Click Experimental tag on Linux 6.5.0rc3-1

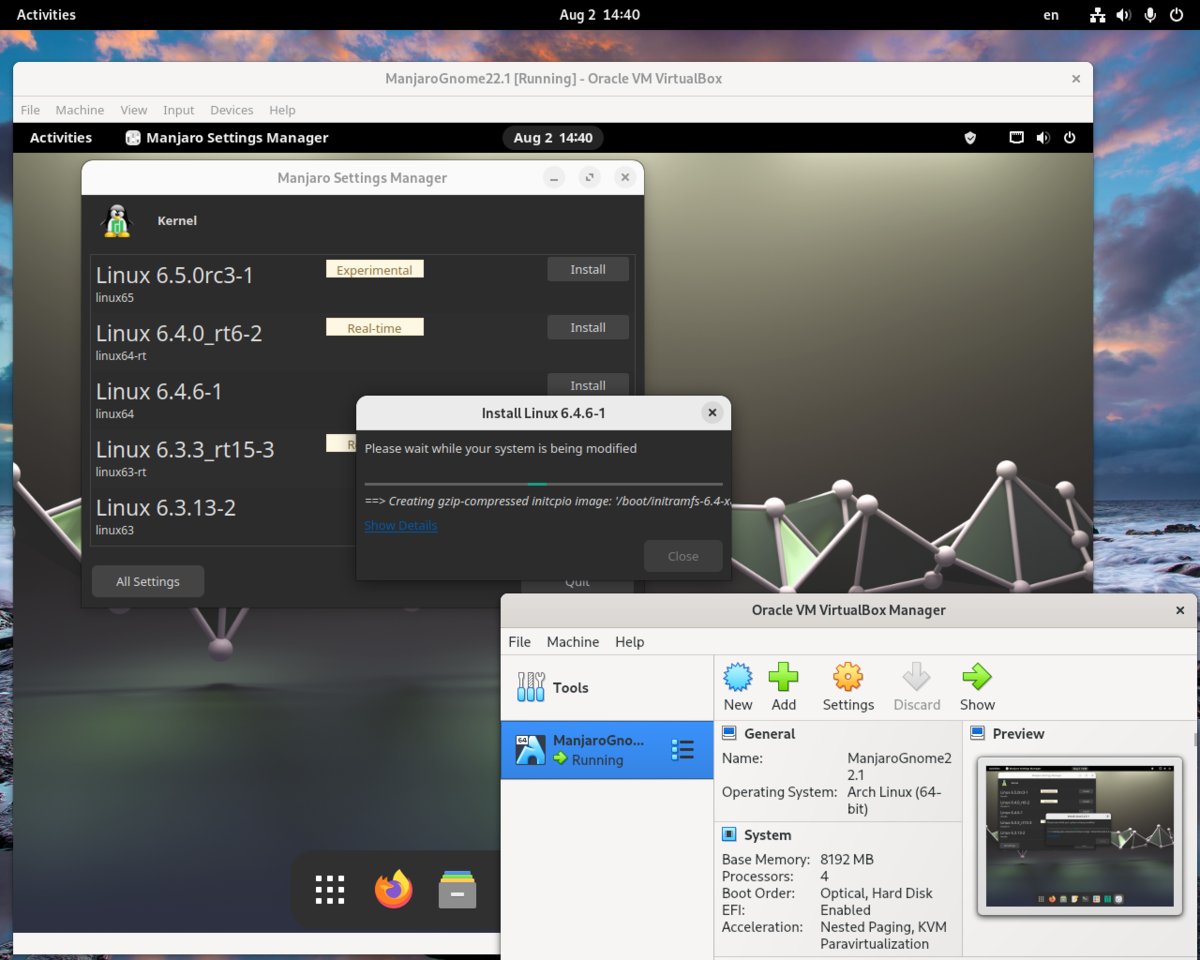coord(375,269)
